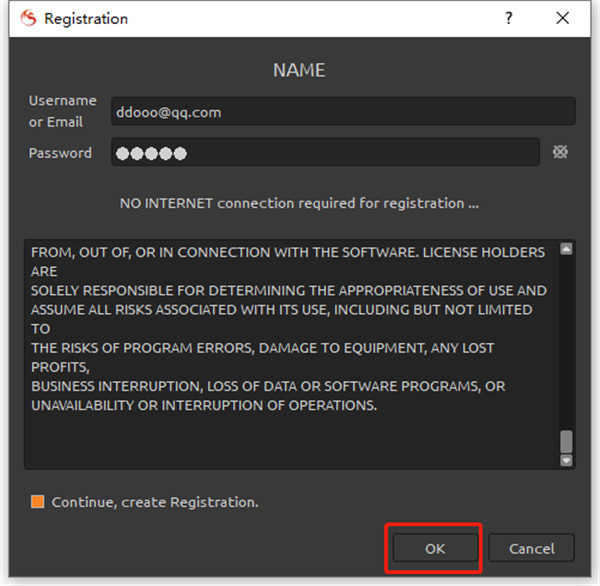
Task: Close the Registration dialog window
Action: 564,18
